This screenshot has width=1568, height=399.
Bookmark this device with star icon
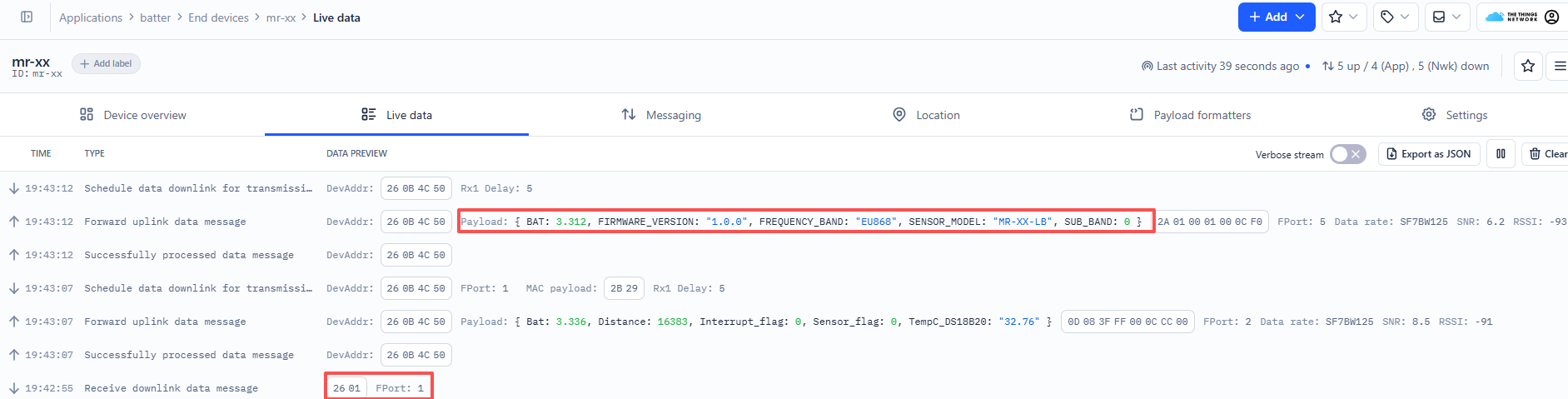[1528, 66]
